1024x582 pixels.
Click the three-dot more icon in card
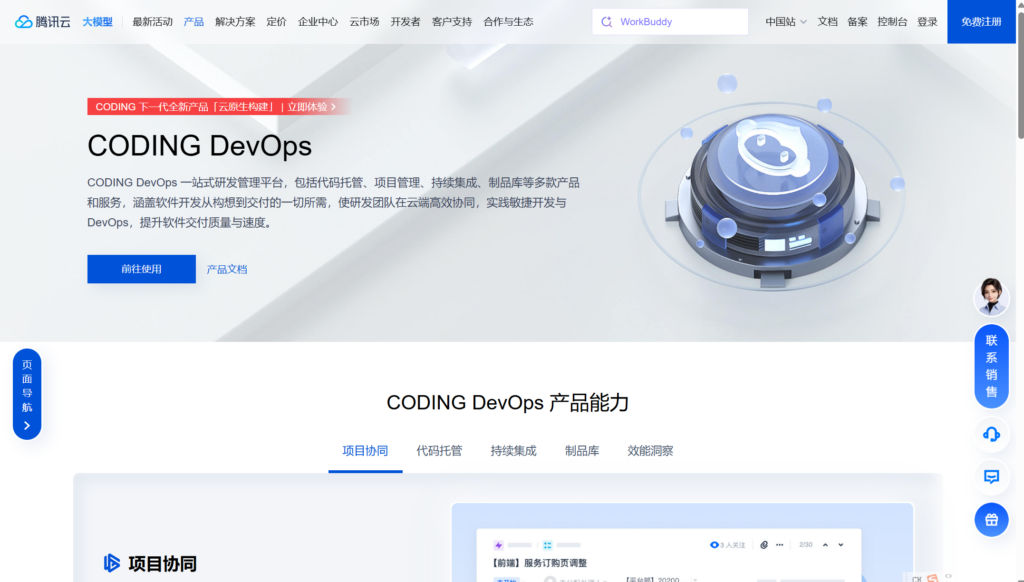tap(779, 545)
